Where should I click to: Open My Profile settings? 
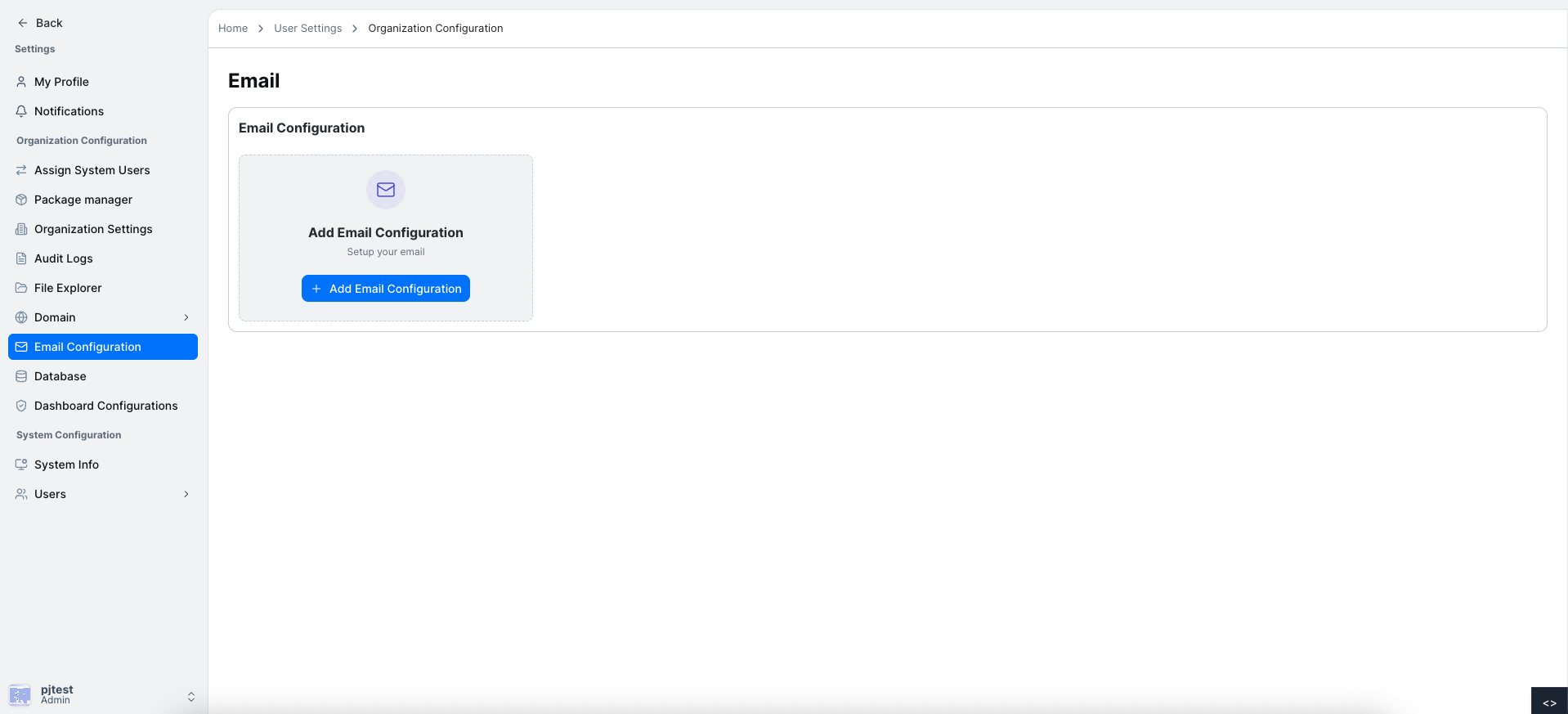coord(103,82)
